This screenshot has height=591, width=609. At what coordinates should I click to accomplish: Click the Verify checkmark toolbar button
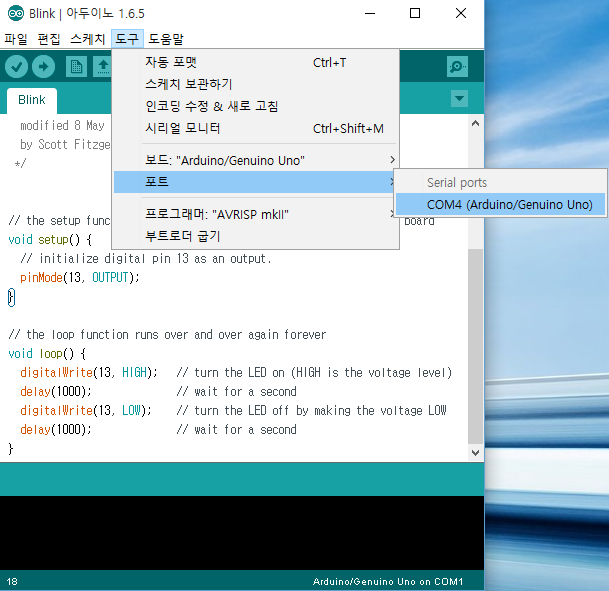(x=16, y=67)
